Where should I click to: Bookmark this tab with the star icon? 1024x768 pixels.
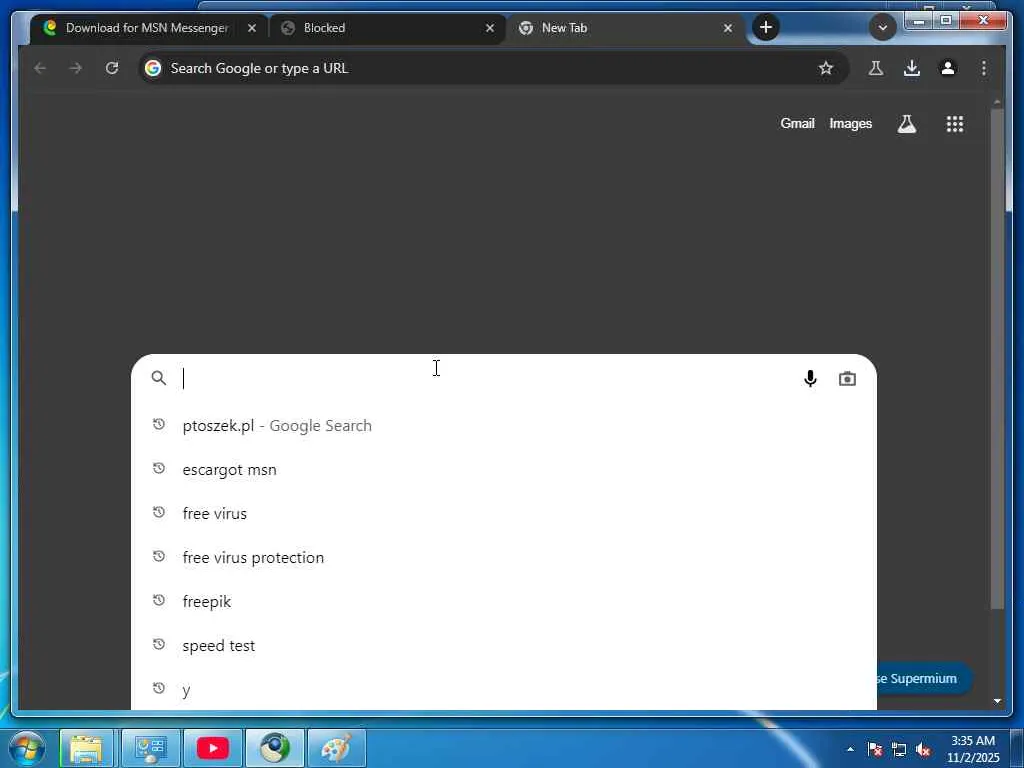(x=826, y=68)
